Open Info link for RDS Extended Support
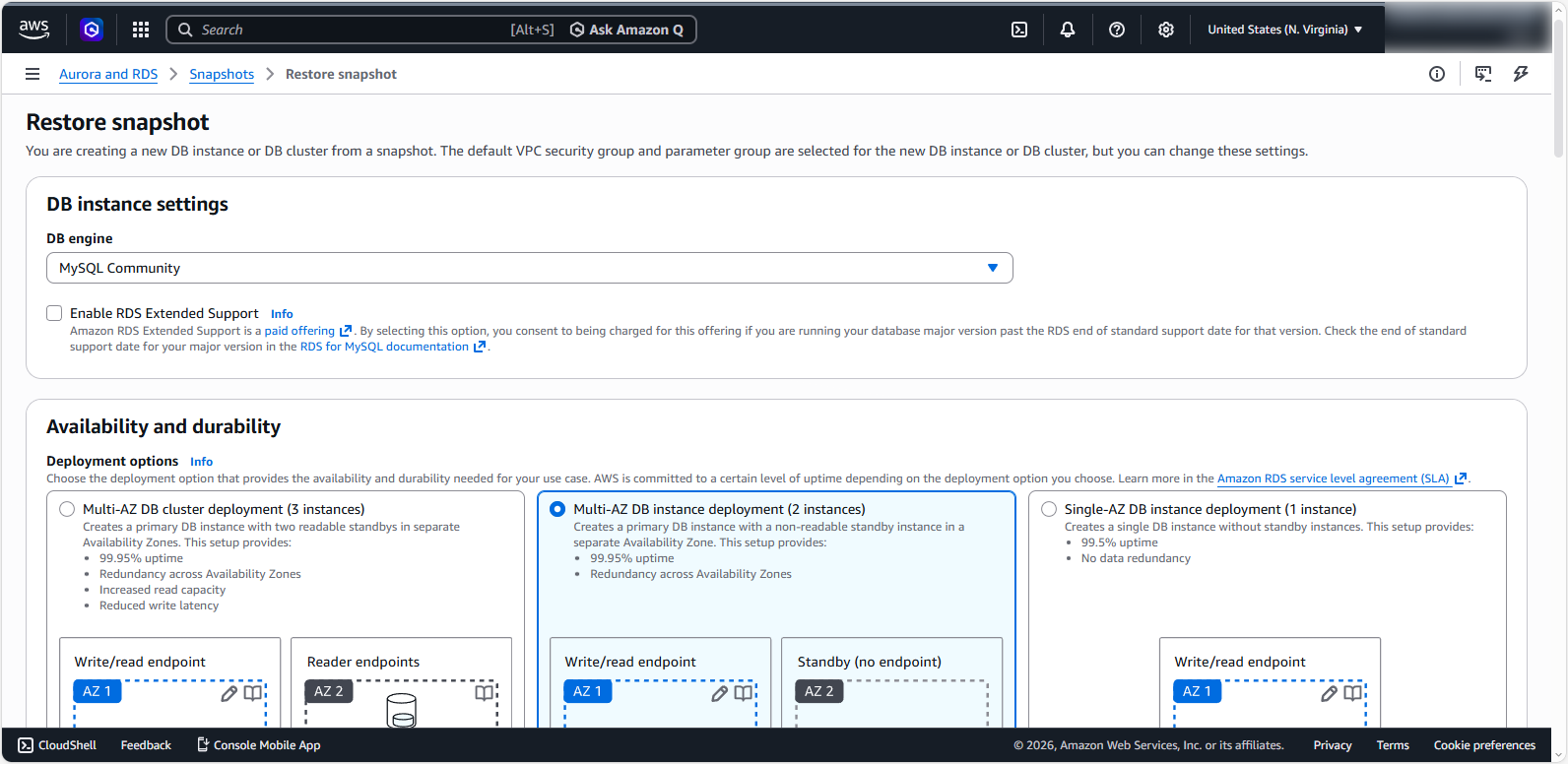Screen dimensions: 1568x764 (x=282, y=314)
